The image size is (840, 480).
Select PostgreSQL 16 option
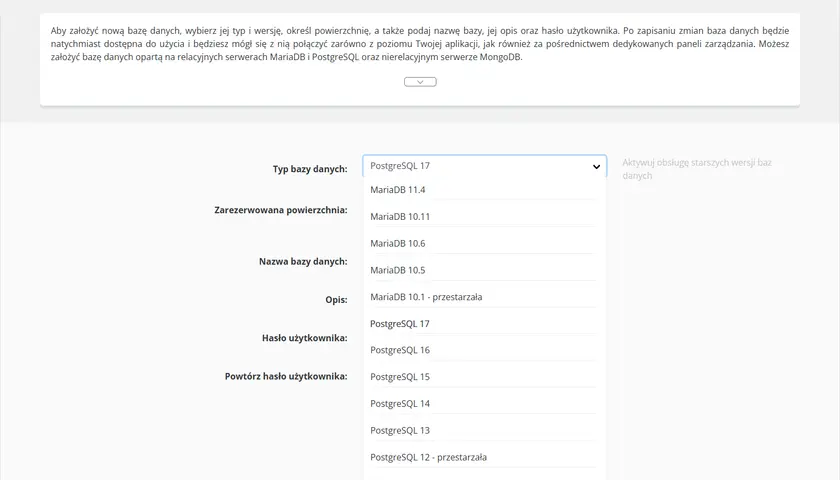483,350
